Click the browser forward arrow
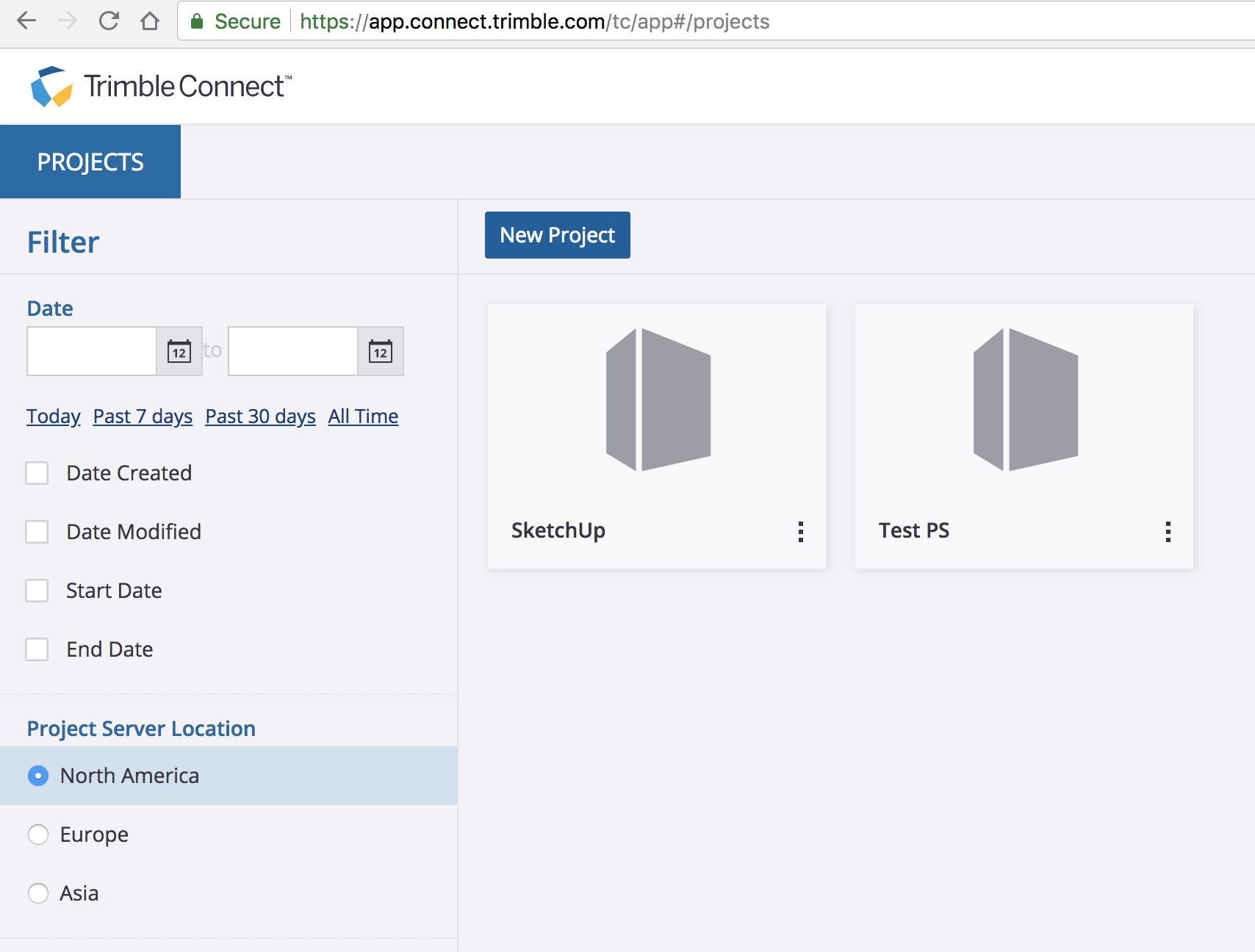1255x952 pixels. (68, 21)
